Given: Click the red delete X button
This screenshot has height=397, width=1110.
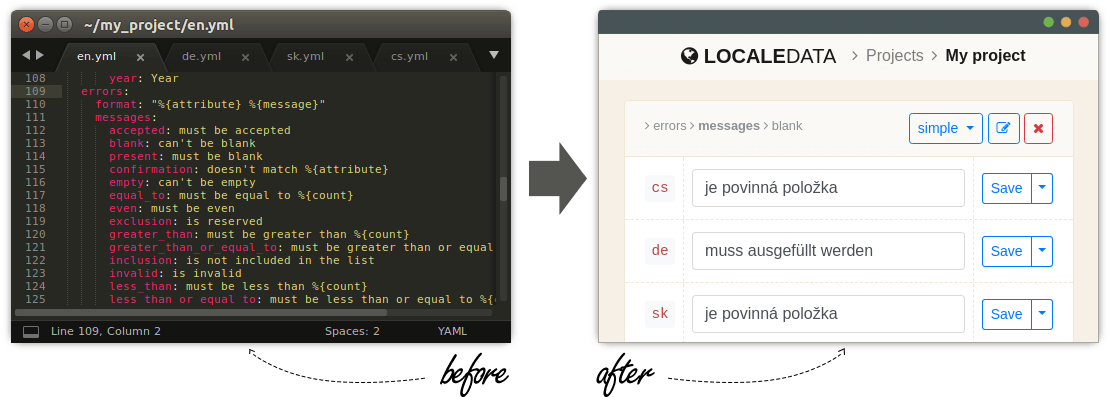Looking at the screenshot, I should pyautogui.click(x=1039, y=128).
